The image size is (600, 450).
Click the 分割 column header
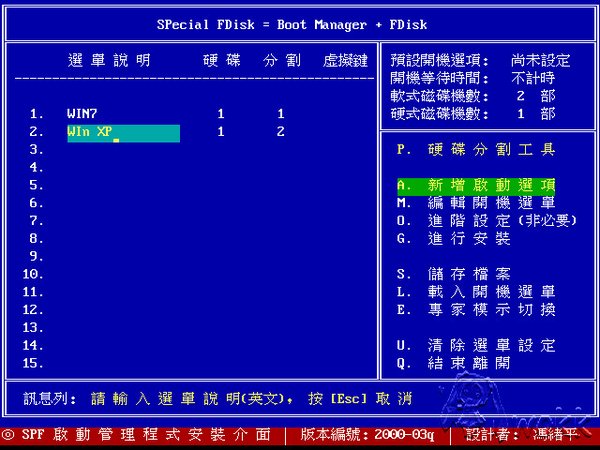pos(282,60)
